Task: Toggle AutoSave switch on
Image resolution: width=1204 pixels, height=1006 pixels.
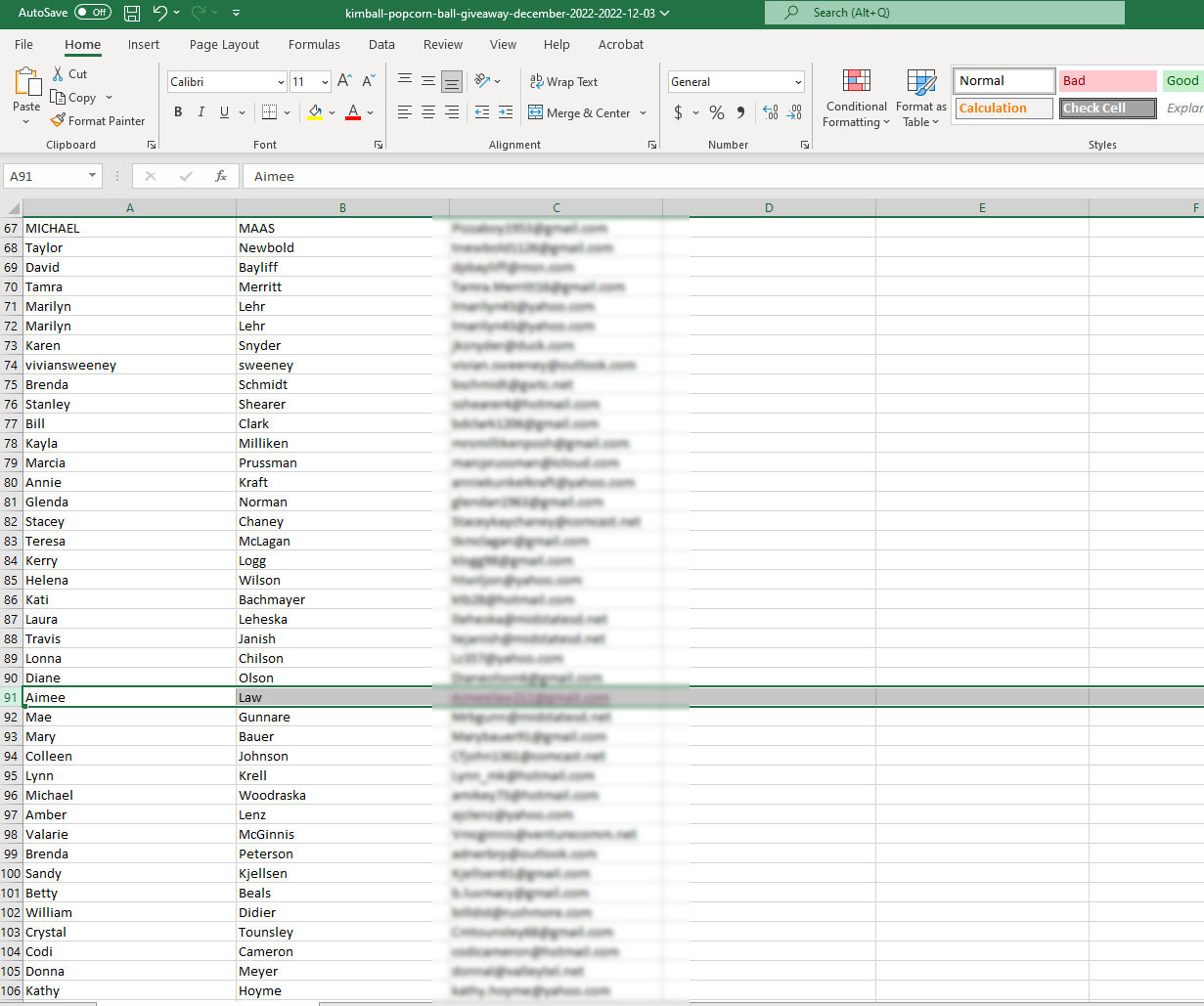Action: [x=93, y=13]
